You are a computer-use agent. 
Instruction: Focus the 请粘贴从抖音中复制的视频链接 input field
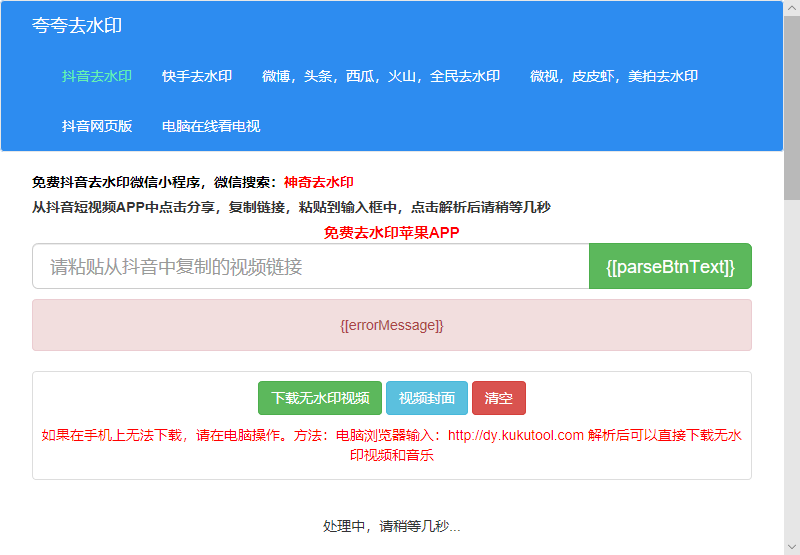(x=311, y=266)
